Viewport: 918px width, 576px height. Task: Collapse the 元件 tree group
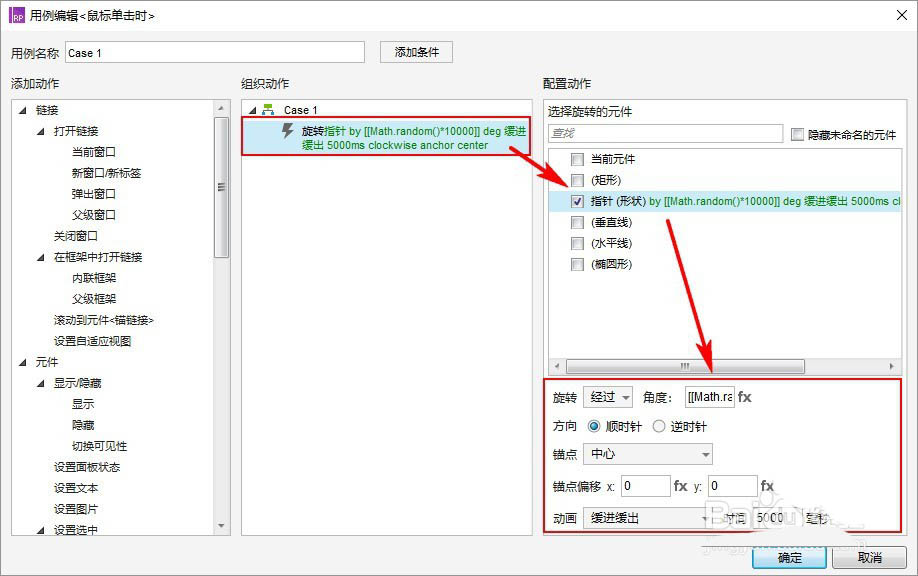pyautogui.click(x=23, y=362)
